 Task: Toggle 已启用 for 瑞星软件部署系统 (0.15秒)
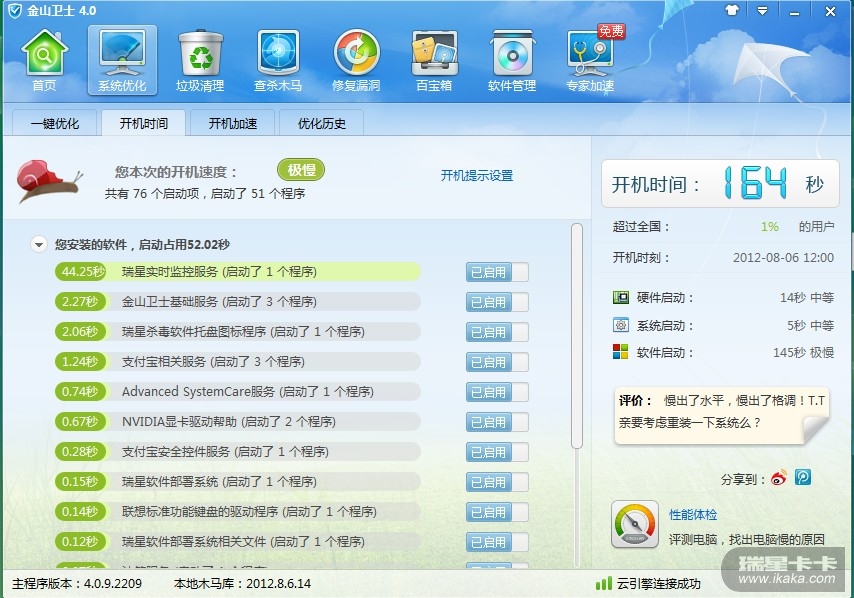tap(497, 481)
